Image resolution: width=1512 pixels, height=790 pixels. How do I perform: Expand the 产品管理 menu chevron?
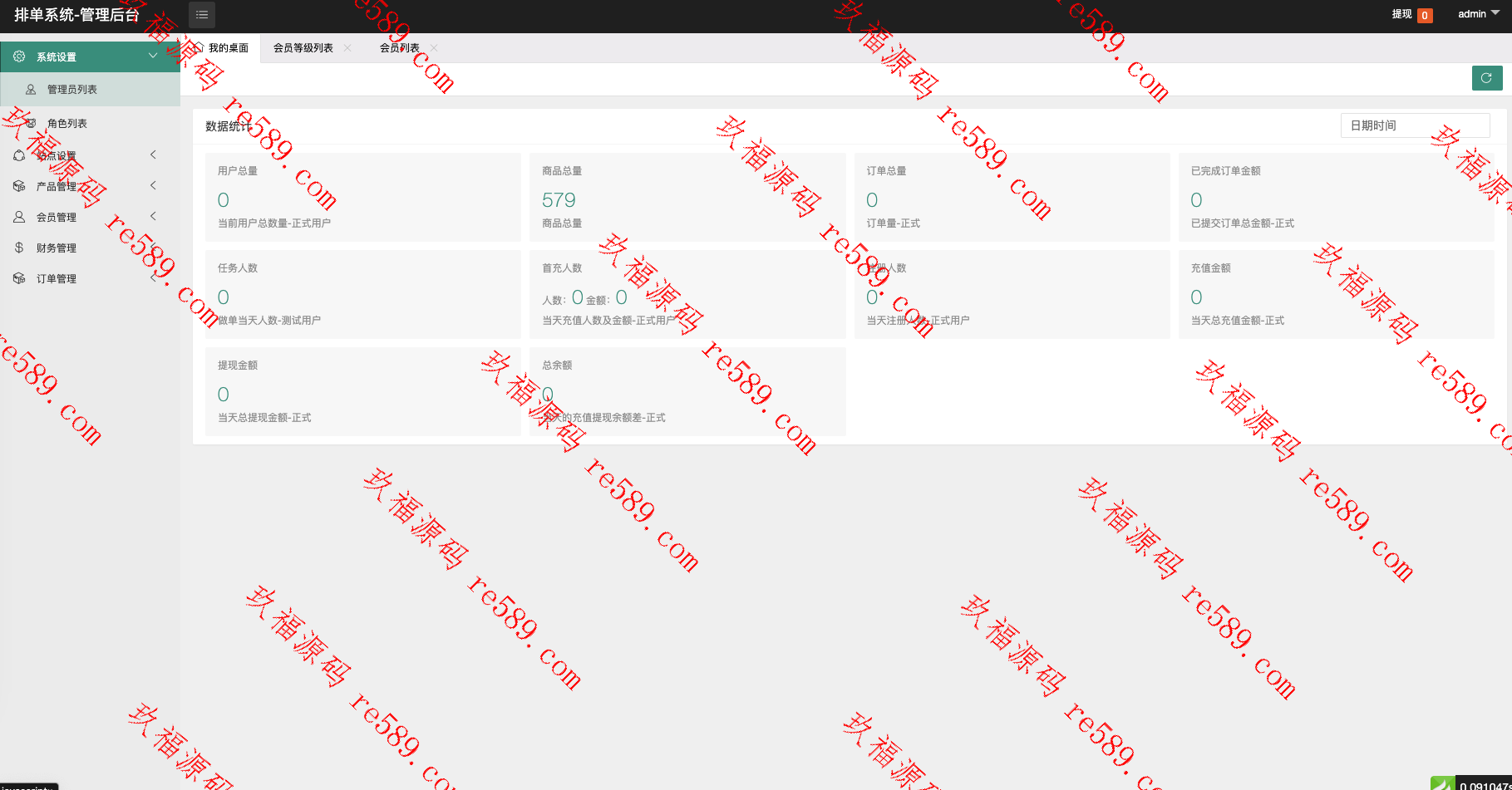coord(153,185)
